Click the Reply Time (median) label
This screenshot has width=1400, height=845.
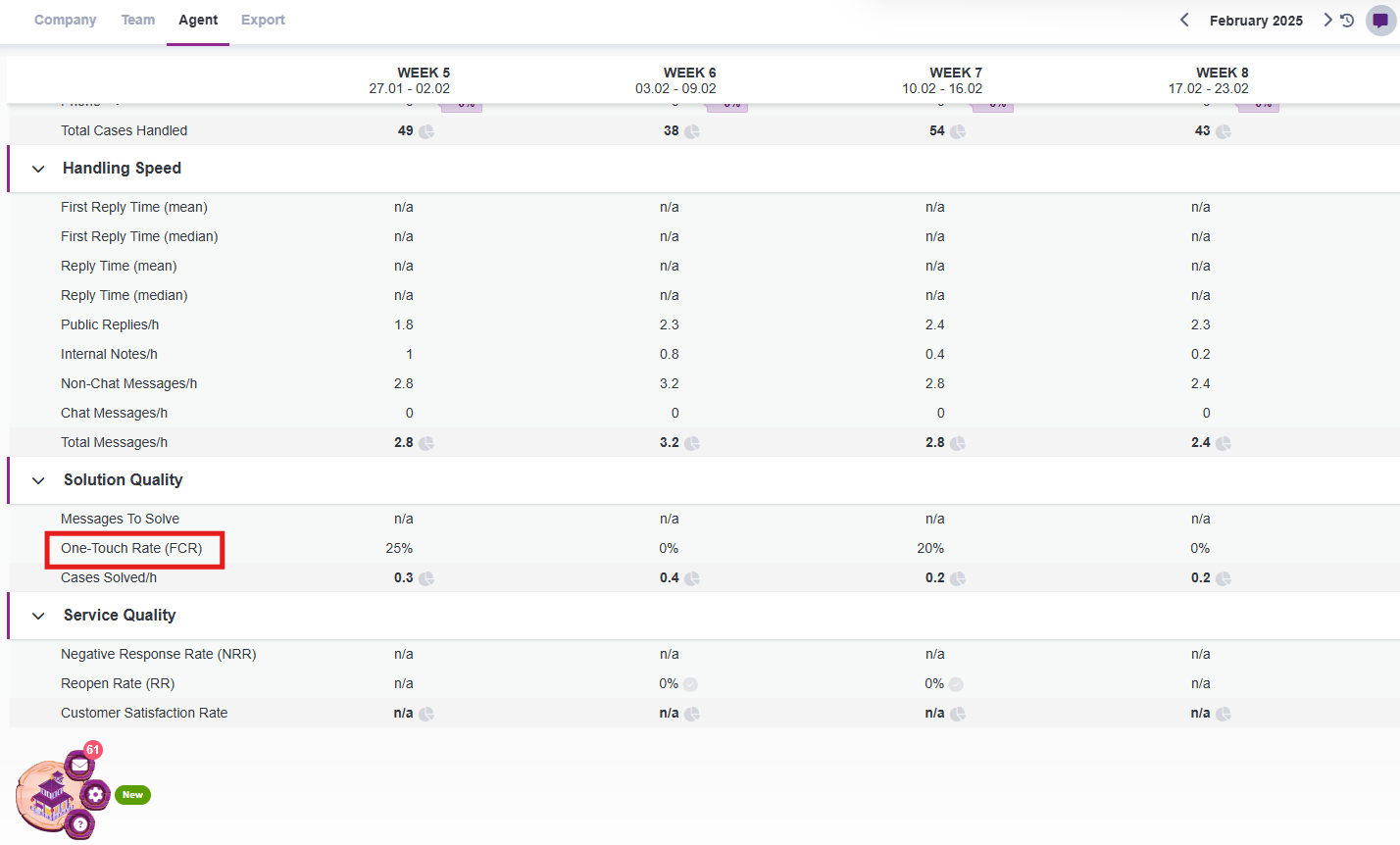[x=124, y=295]
